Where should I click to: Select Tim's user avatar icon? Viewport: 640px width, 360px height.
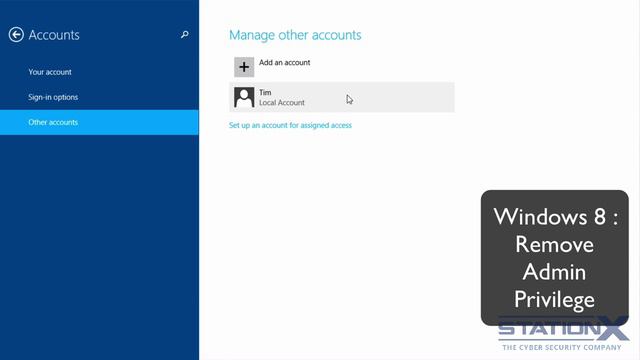point(244,98)
